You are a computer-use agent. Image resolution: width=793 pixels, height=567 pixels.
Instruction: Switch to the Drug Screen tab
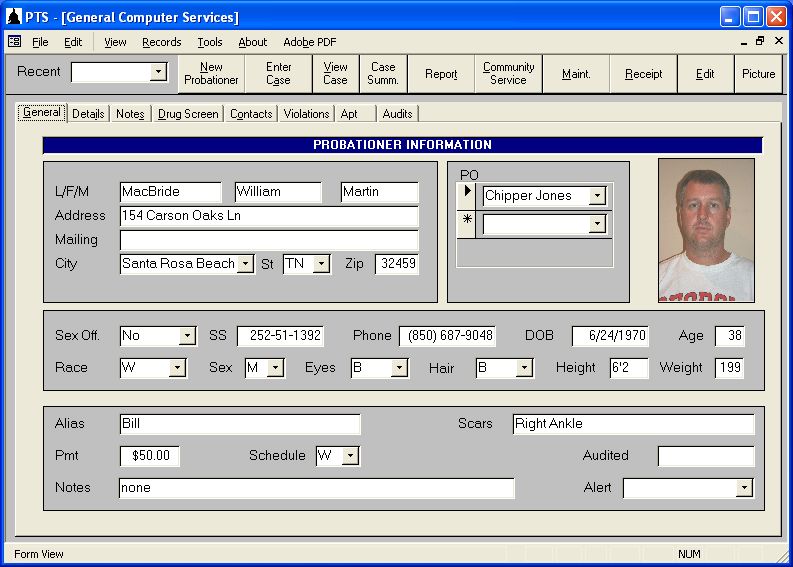tap(188, 114)
